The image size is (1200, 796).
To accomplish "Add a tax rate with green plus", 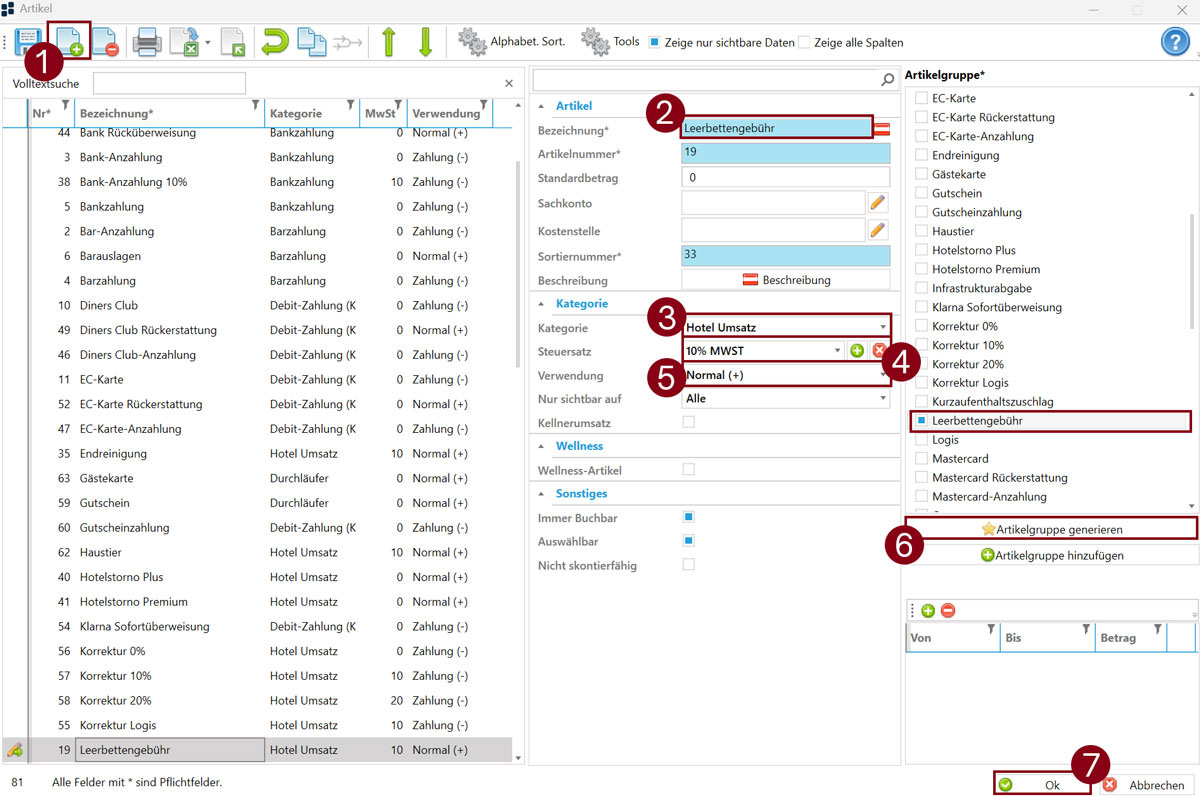I will 857,350.
